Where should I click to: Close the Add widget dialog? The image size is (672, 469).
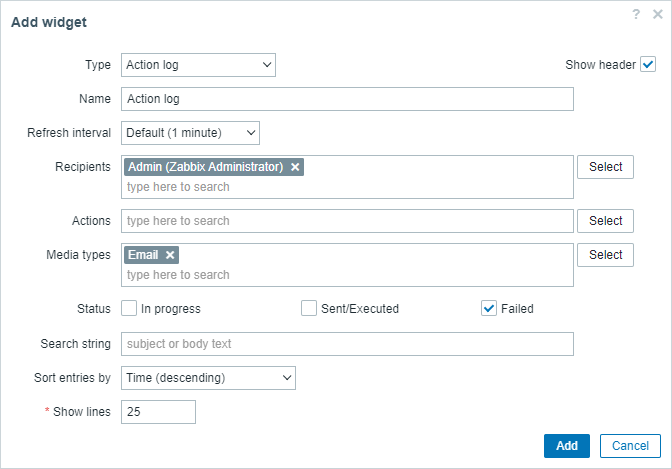point(657,14)
